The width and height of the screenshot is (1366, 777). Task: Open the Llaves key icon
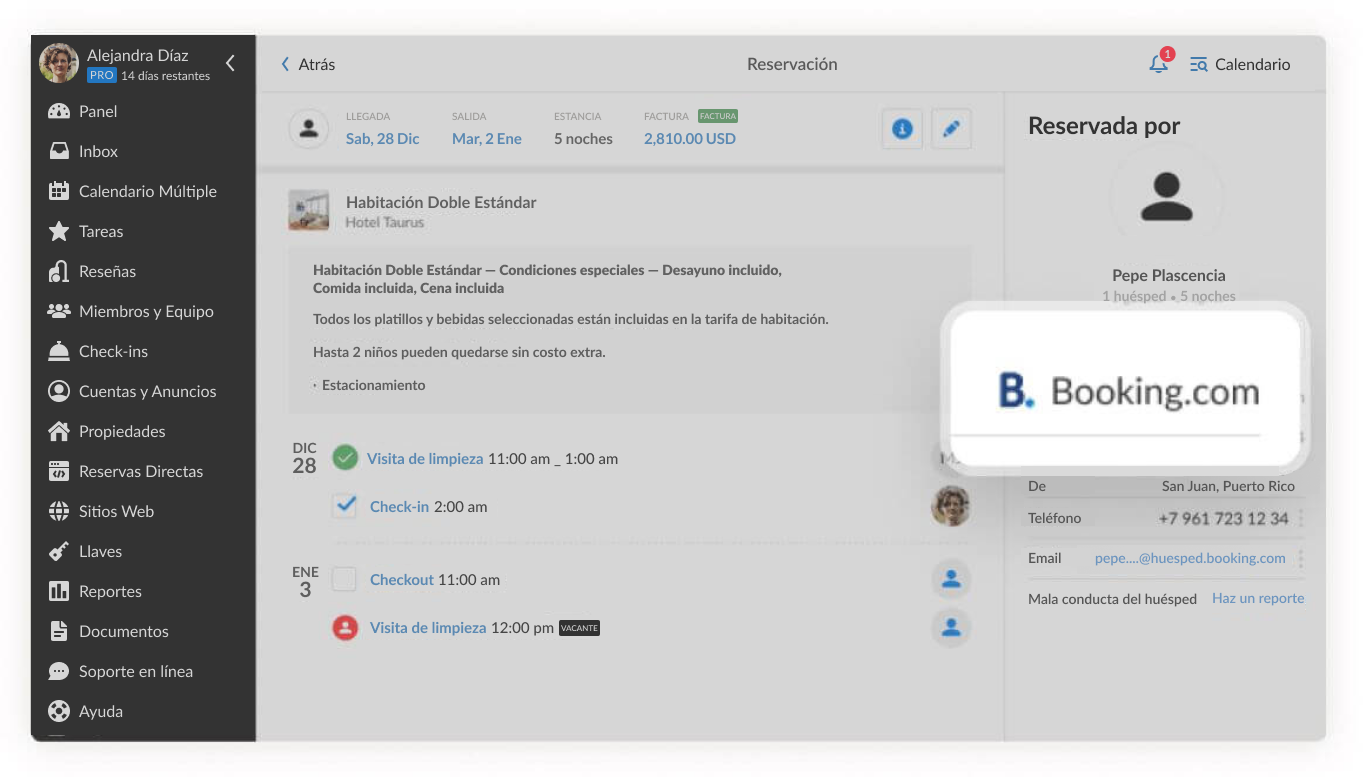[x=59, y=551]
